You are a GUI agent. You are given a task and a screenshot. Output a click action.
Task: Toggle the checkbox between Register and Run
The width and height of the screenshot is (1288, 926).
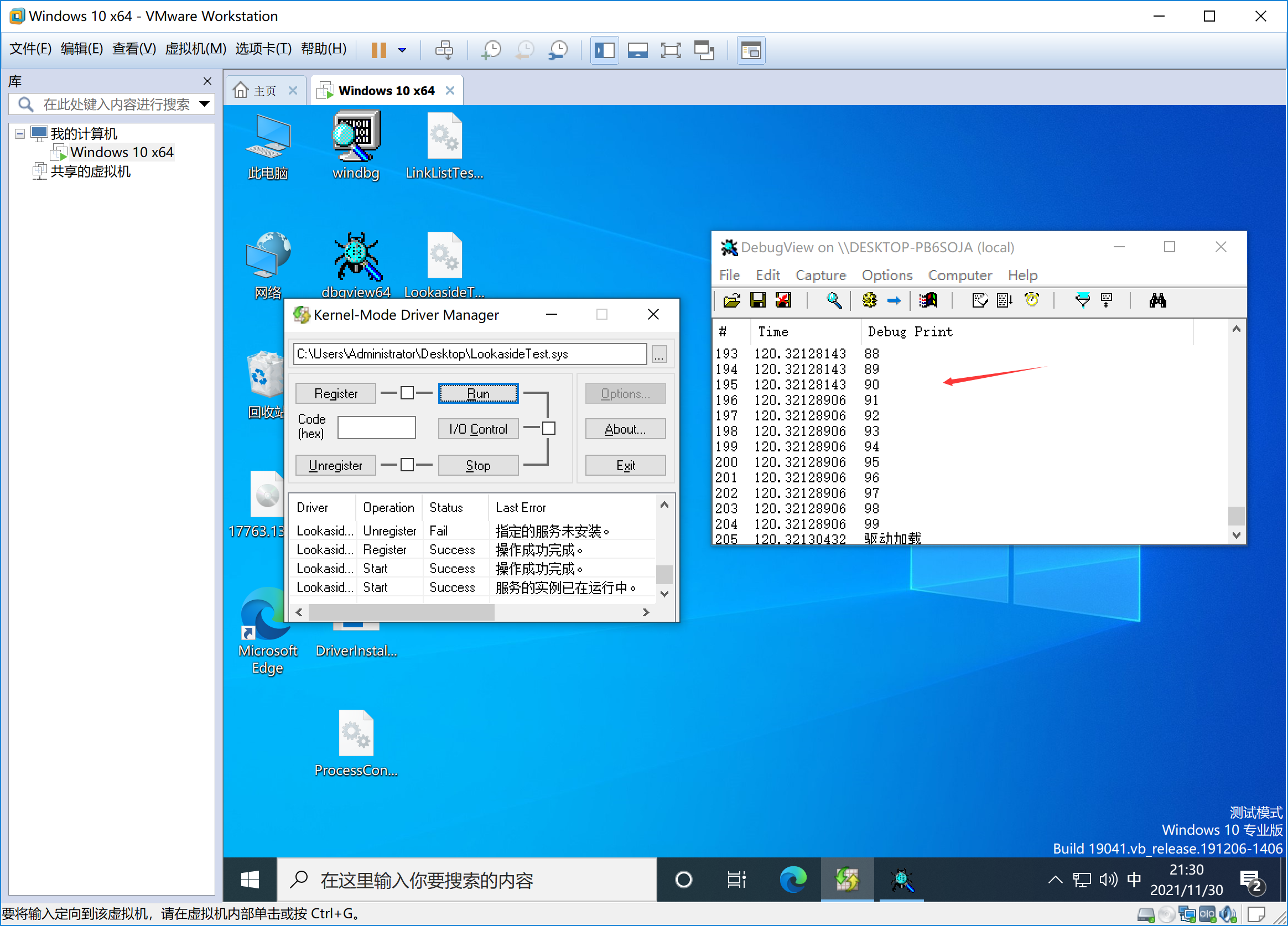407,393
